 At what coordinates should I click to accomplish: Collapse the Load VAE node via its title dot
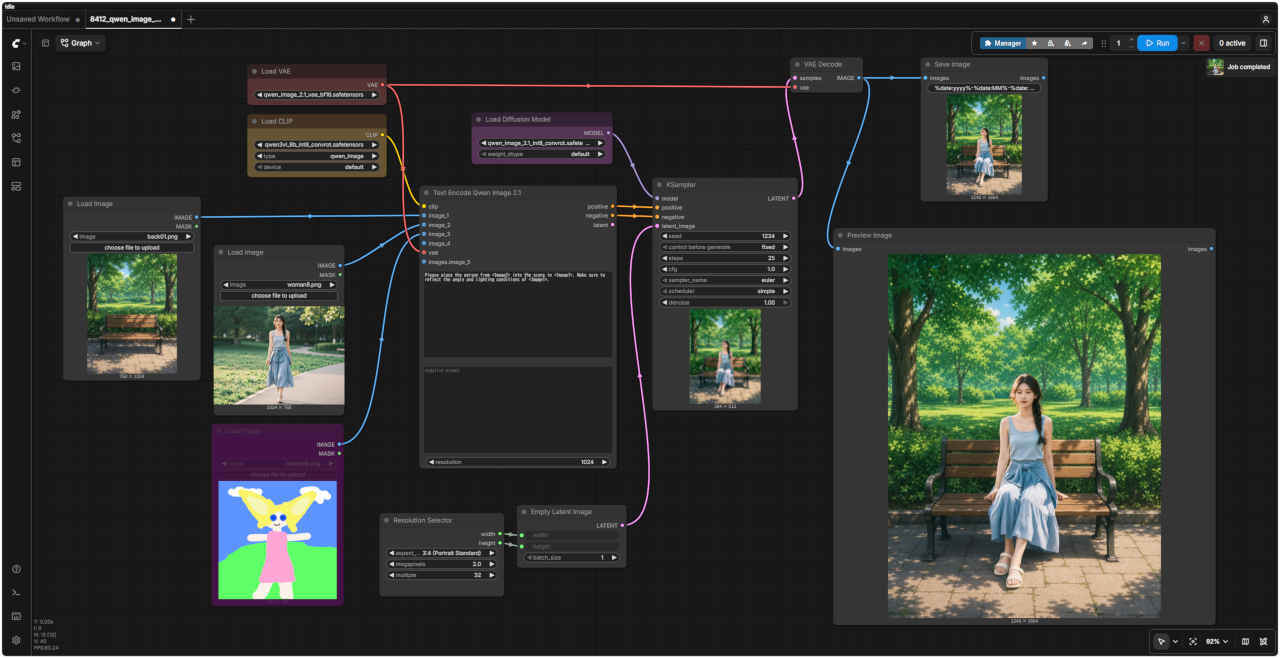254,72
